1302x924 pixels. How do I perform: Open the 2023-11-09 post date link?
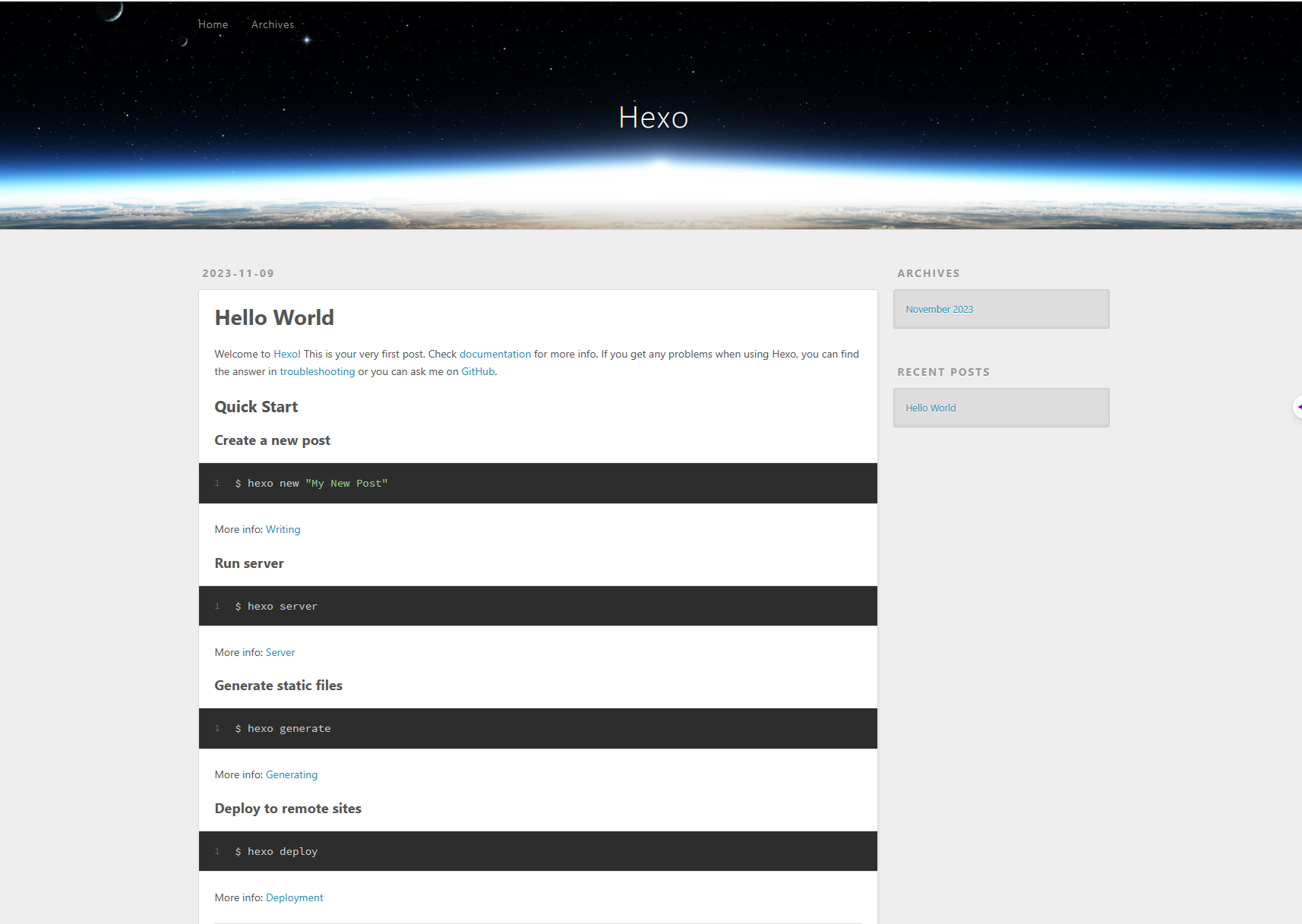[238, 273]
